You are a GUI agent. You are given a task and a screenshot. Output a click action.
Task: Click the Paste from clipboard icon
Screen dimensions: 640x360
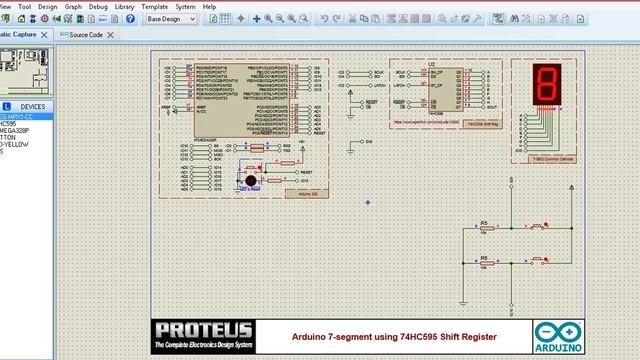376,19
